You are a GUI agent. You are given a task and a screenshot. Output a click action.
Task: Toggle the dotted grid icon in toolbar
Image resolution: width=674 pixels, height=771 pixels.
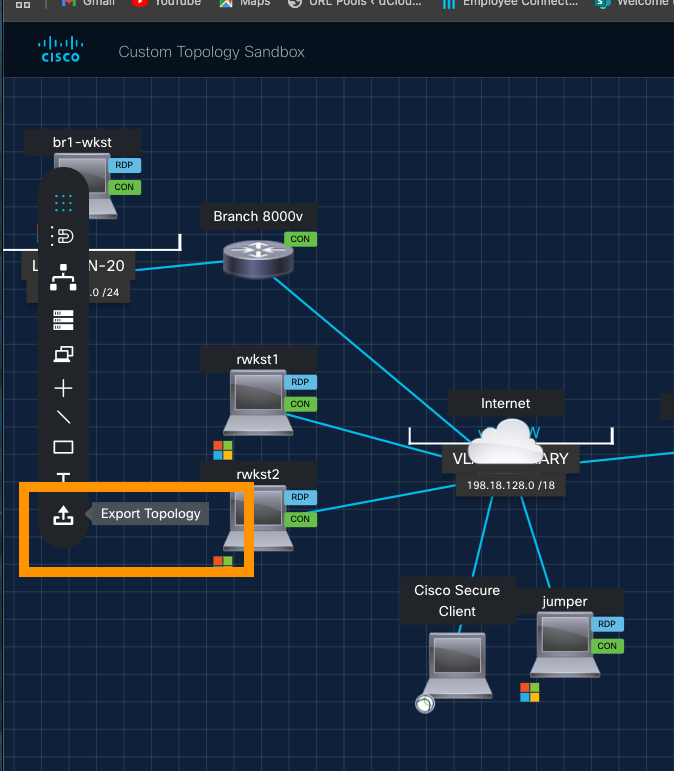(63, 203)
